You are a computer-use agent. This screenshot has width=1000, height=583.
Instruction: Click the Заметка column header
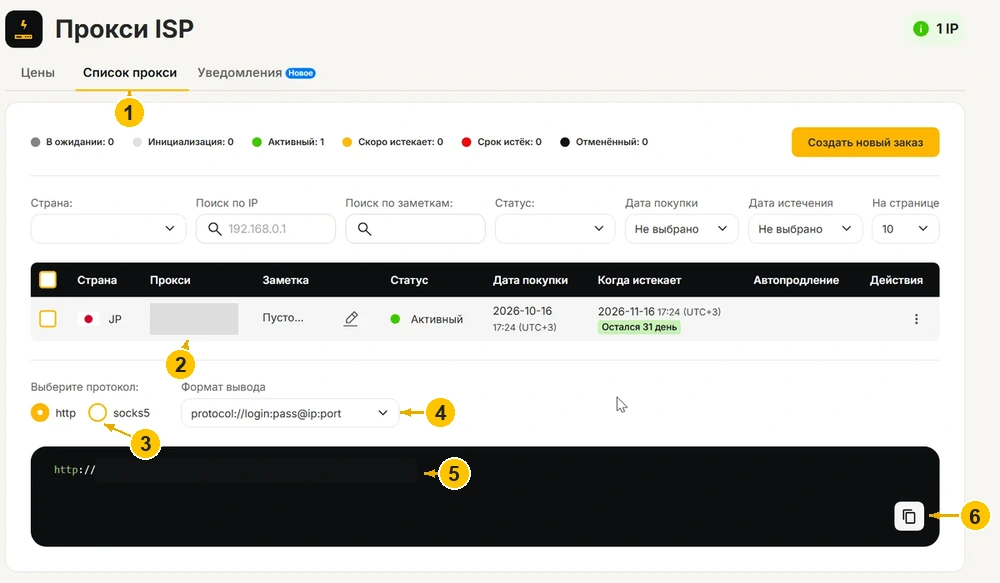tap(286, 280)
